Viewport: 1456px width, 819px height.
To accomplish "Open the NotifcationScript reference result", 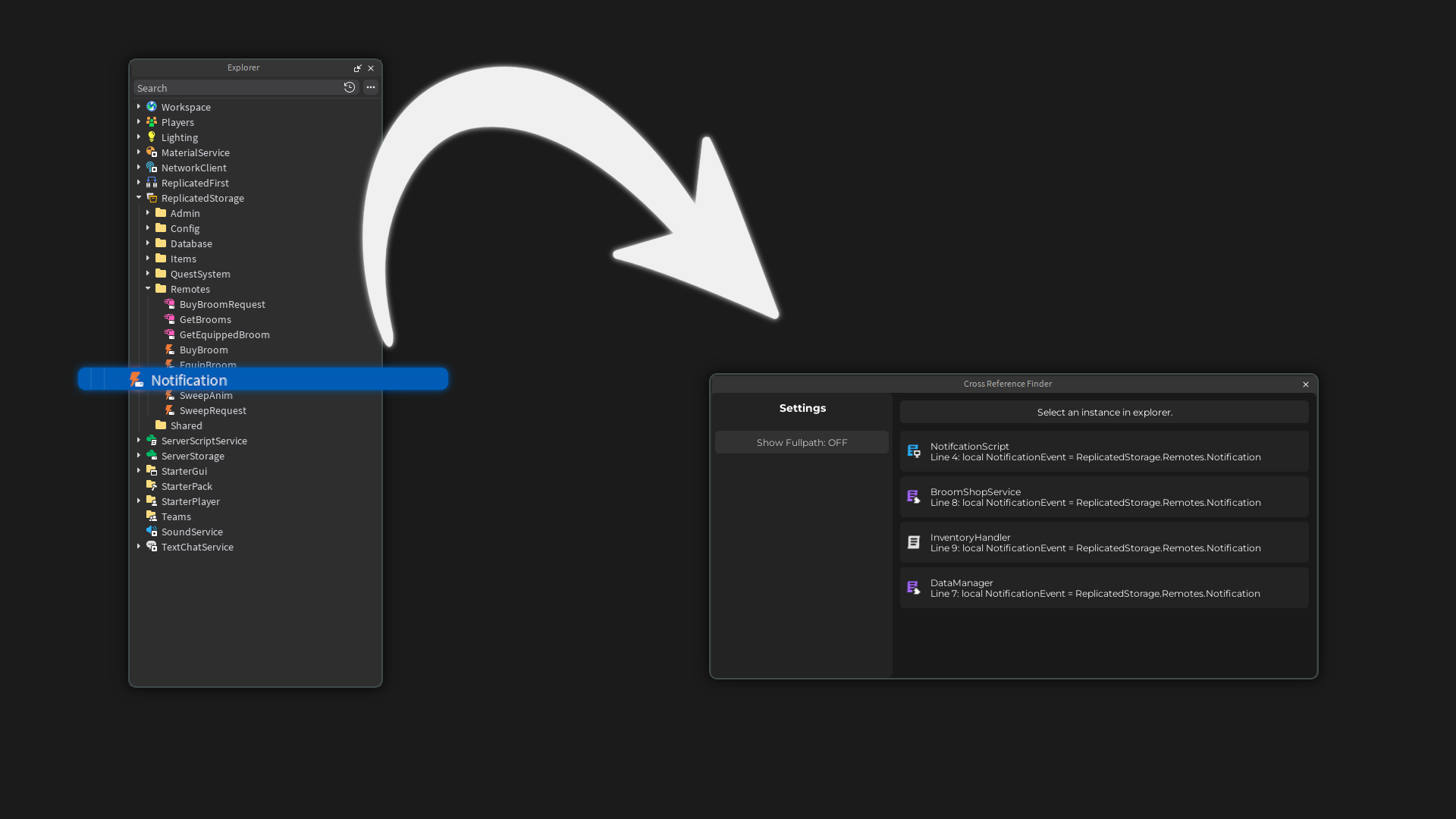I will point(1103,451).
